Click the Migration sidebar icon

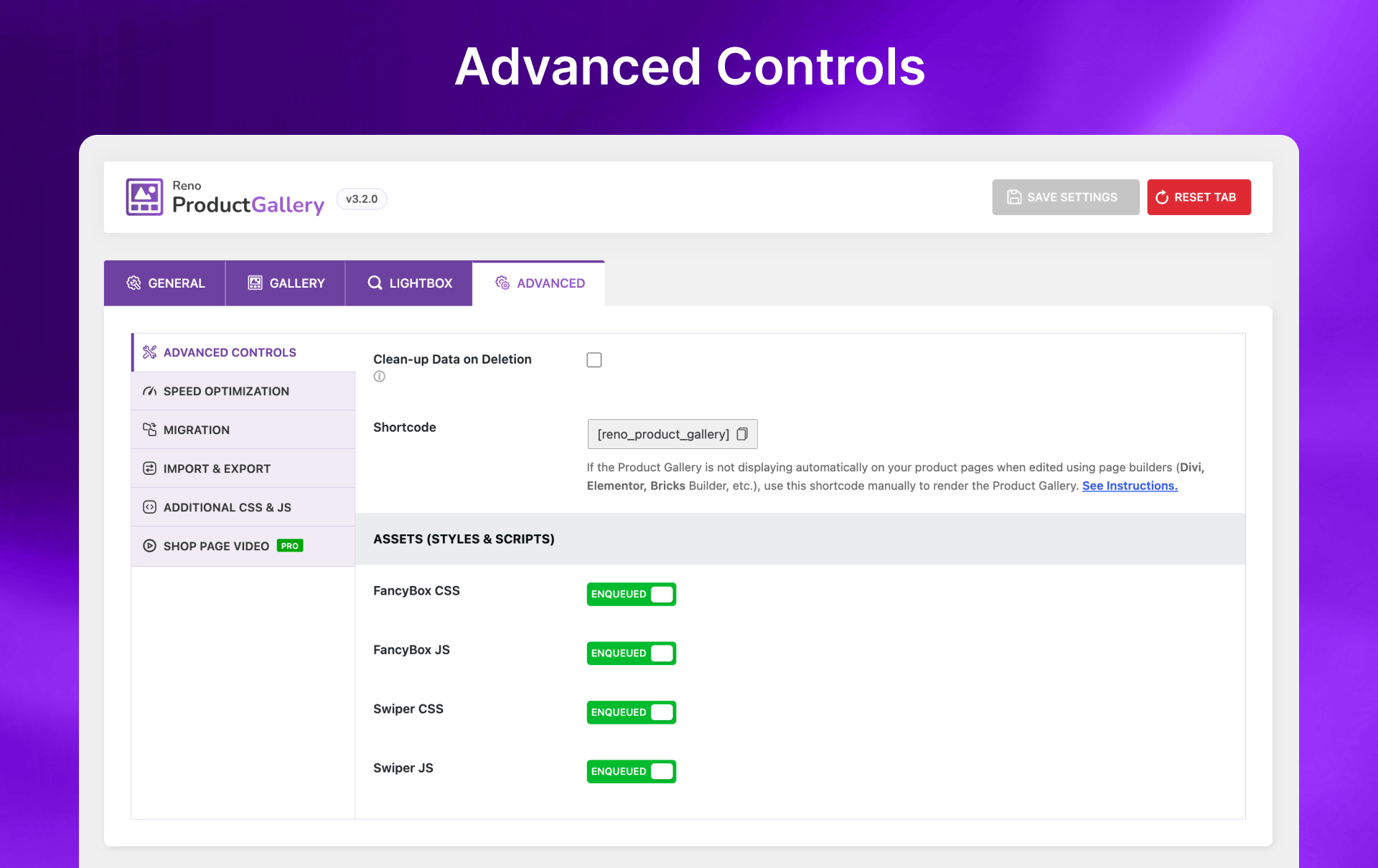(149, 430)
